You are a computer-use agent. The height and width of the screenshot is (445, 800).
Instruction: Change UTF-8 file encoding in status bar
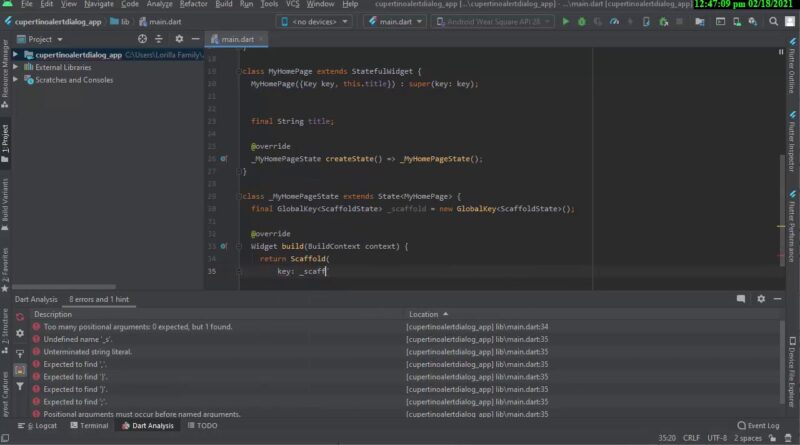click(717, 438)
